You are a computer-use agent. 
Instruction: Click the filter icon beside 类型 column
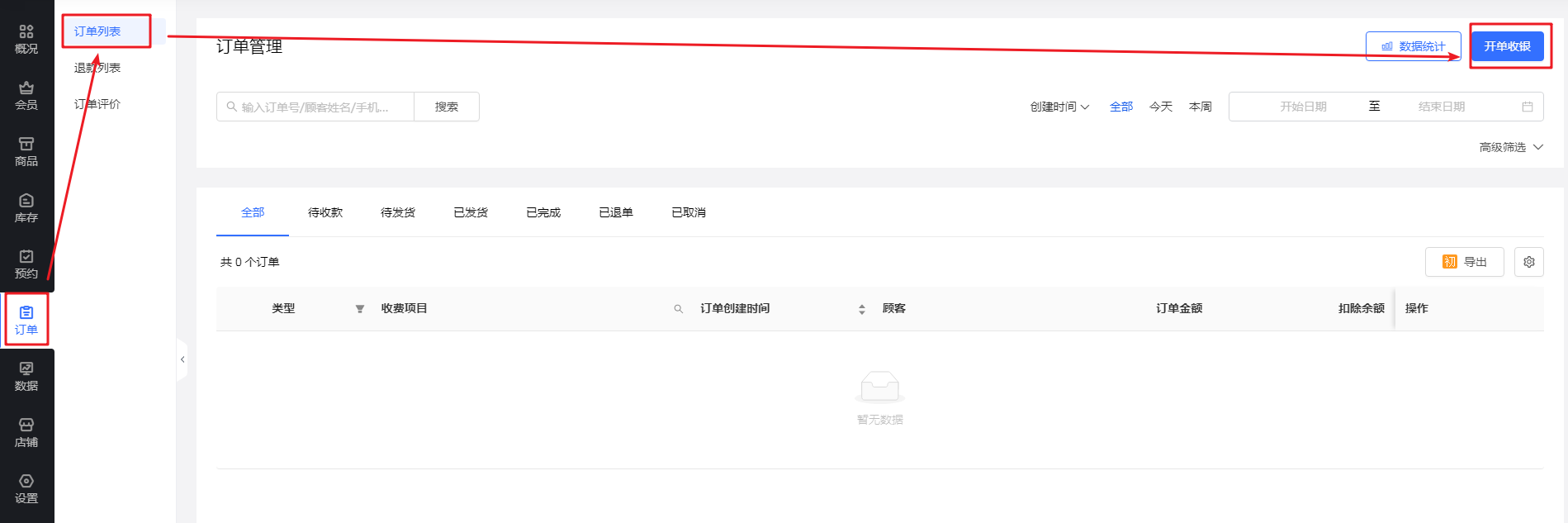[360, 309]
